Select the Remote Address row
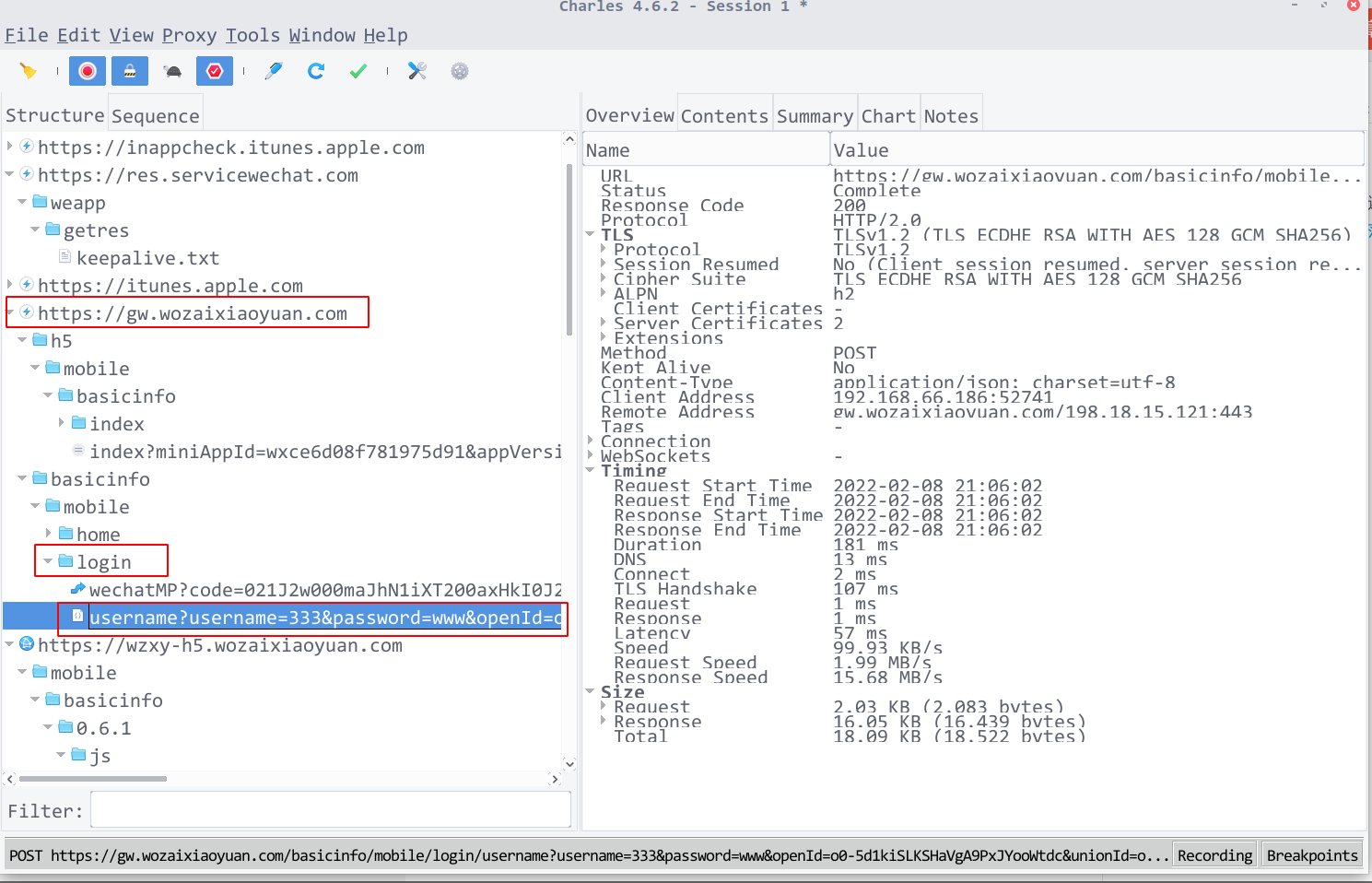This screenshot has height=883, width=1372. (x=973, y=412)
